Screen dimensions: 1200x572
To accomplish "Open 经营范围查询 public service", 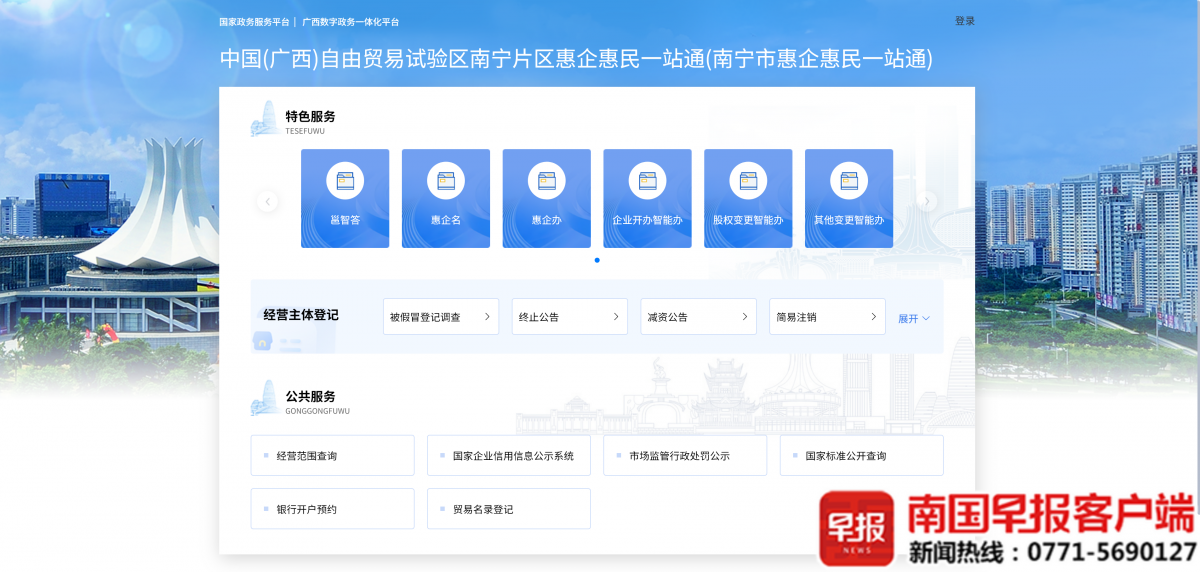I will pos(332,456).
